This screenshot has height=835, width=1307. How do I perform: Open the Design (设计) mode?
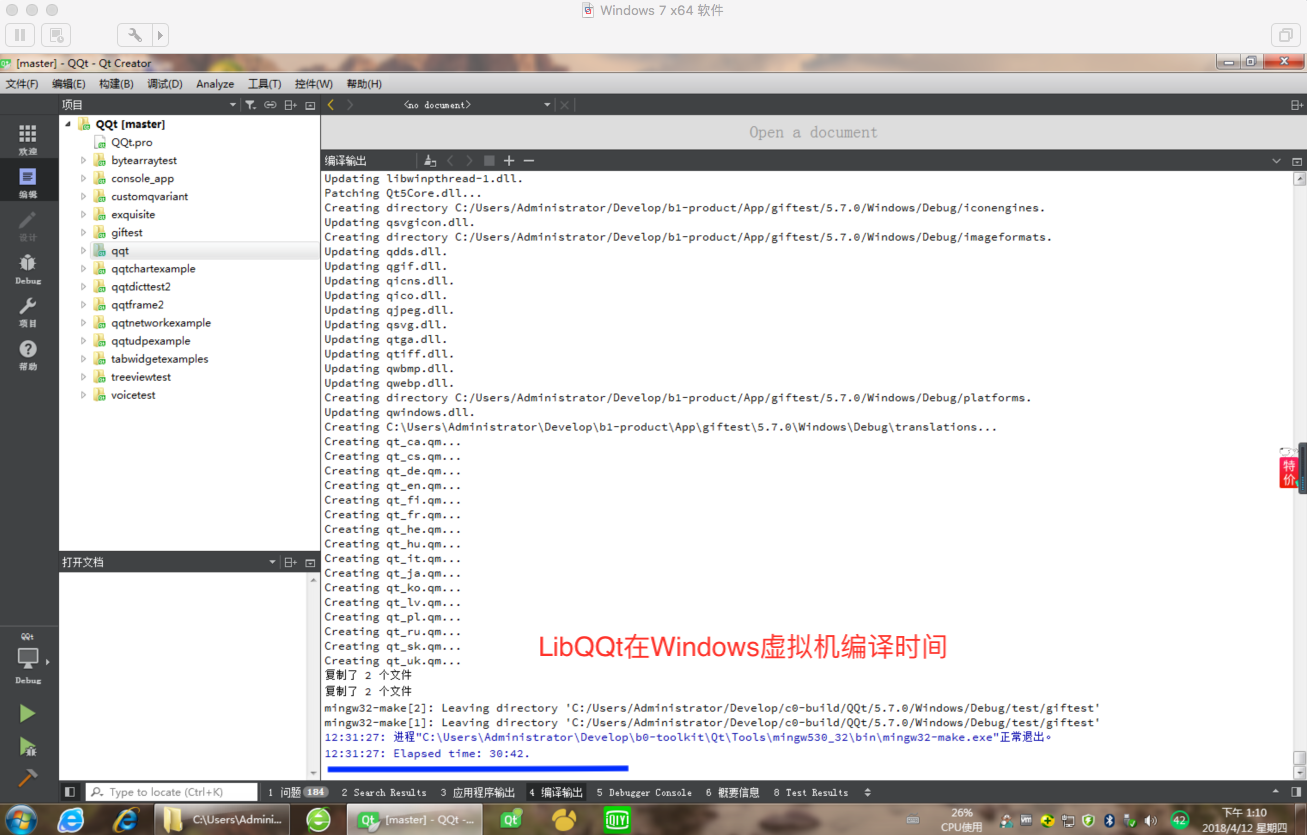[28, 225]
